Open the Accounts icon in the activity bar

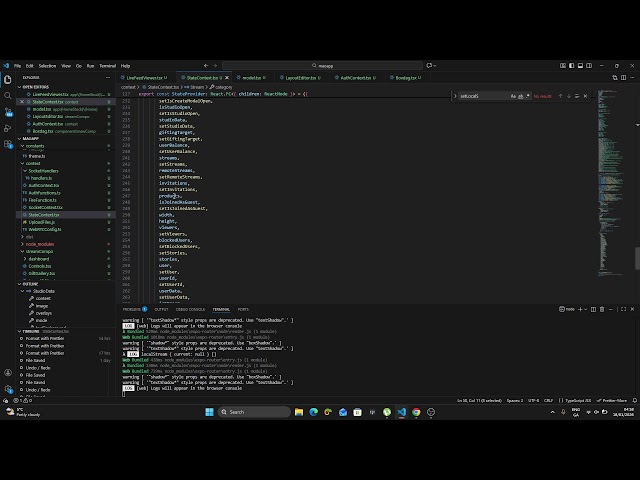pyautogui.click(x=8, y=373)
